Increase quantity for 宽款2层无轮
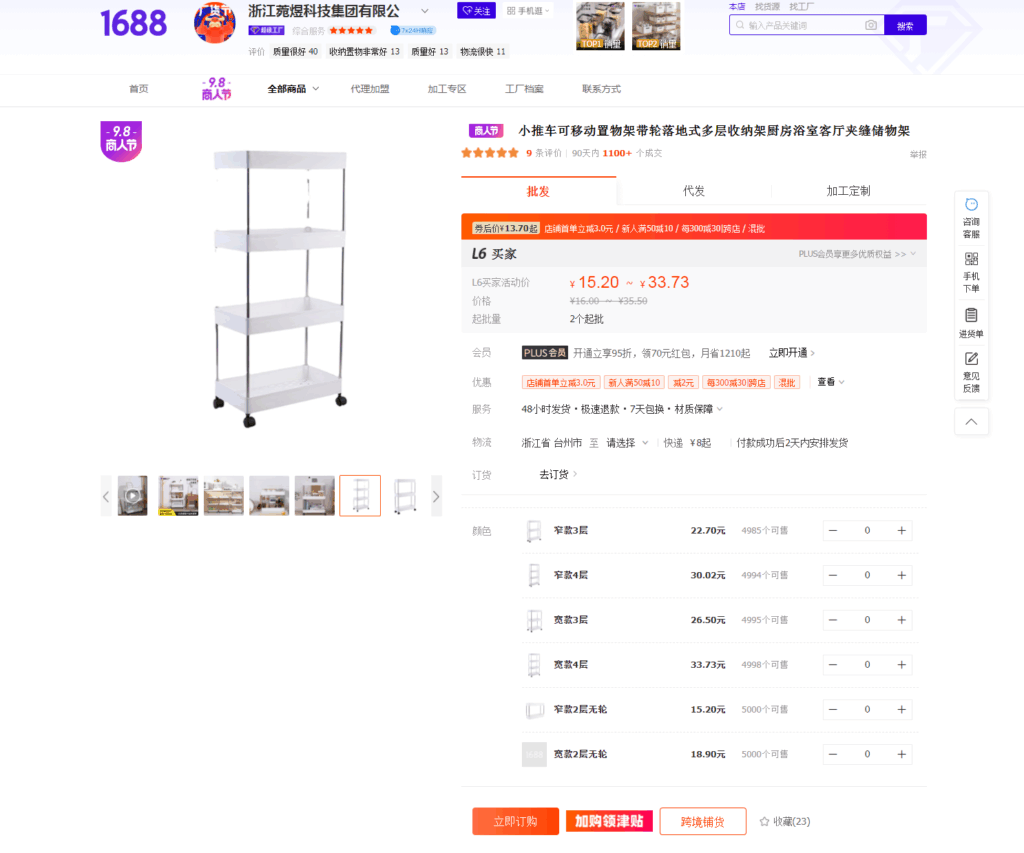 (901, 754)
